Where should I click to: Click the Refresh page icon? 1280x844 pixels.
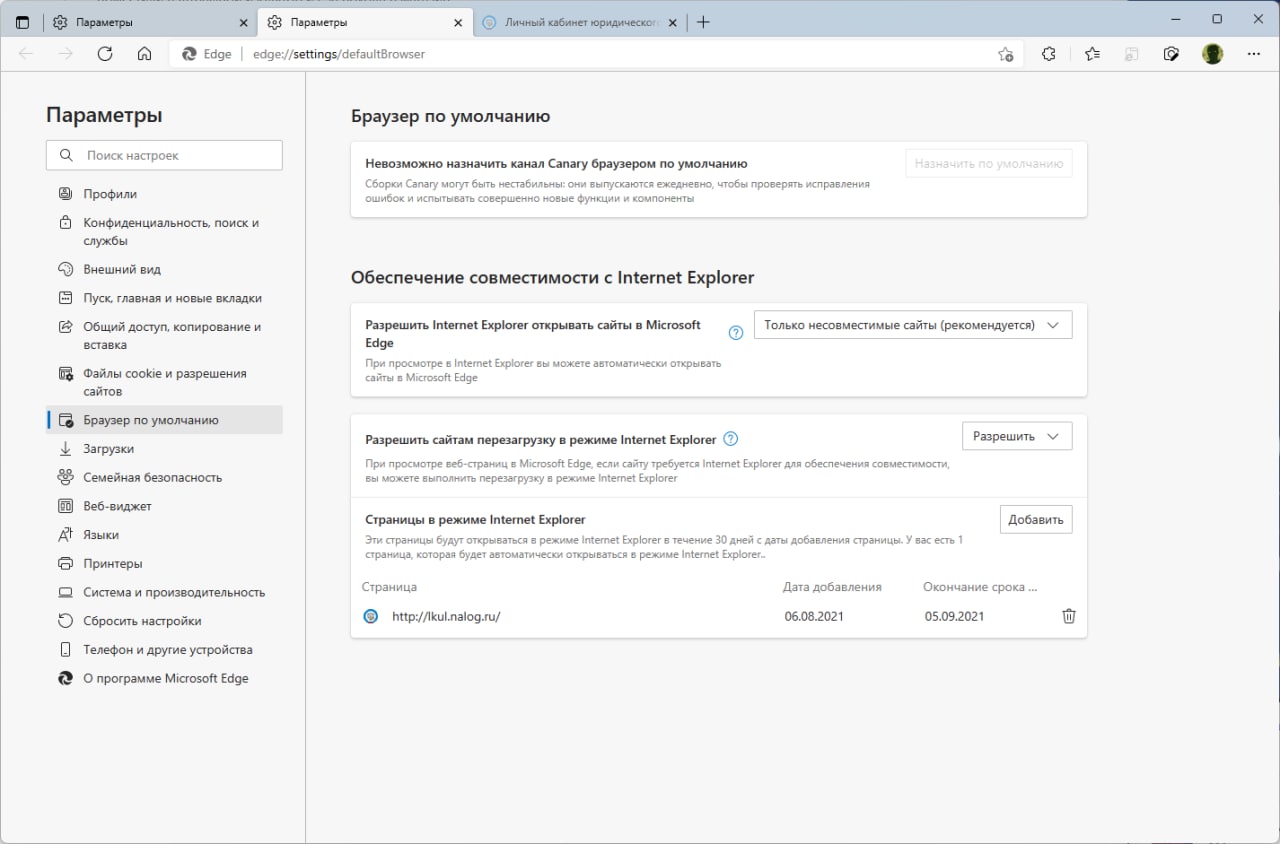(x=105, y=54)
